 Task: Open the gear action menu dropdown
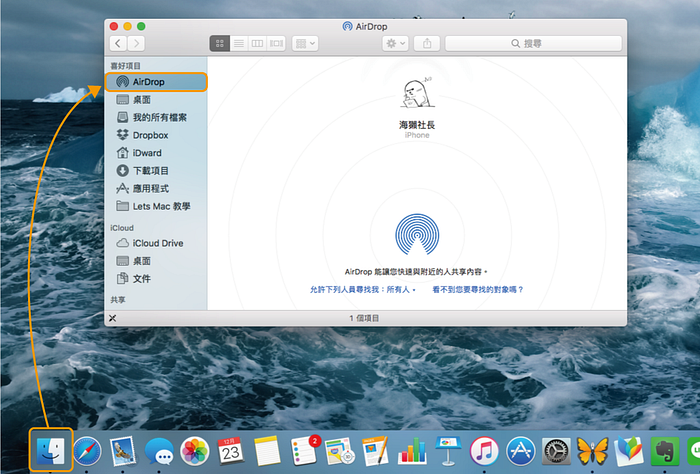point(395,43)
